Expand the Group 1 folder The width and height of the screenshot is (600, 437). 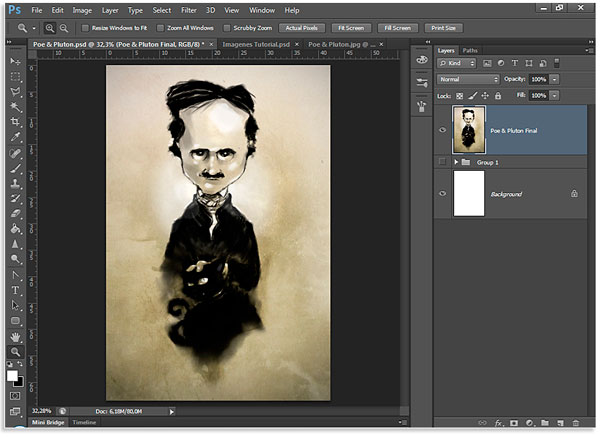[x=456, y=162]
